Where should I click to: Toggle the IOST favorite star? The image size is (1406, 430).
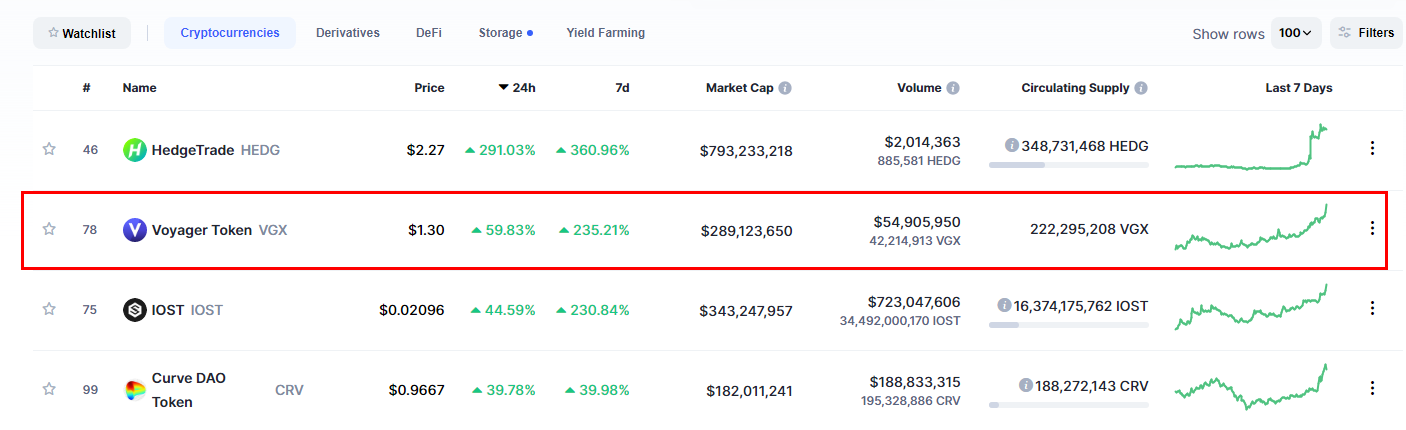tap(49, 309)
